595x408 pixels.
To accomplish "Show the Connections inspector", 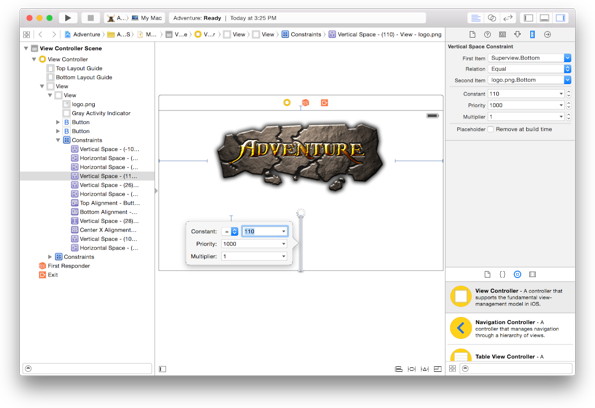I will coord(547,35).
